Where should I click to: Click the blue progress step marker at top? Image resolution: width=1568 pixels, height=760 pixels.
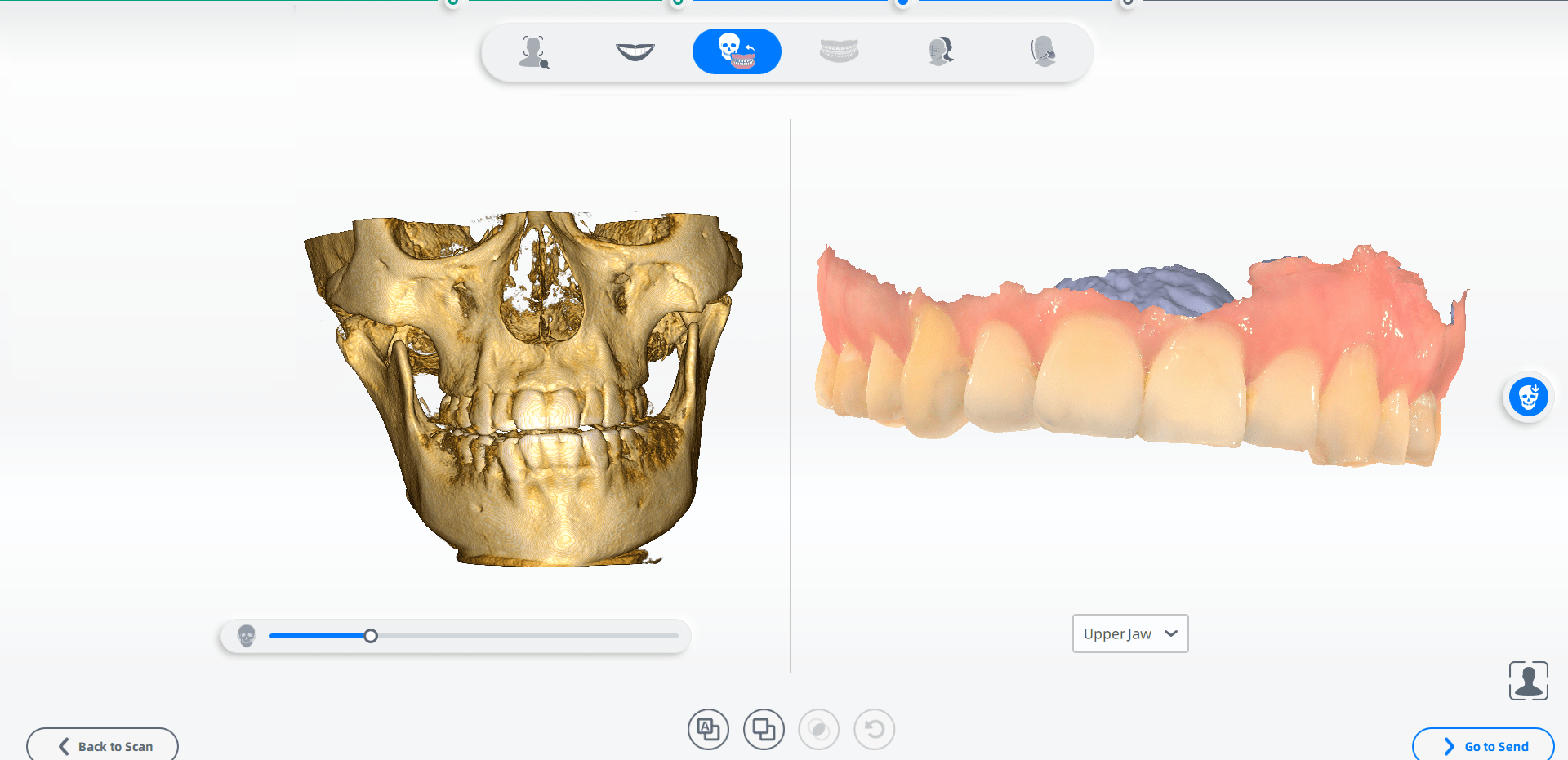click(x=902, y=2)
